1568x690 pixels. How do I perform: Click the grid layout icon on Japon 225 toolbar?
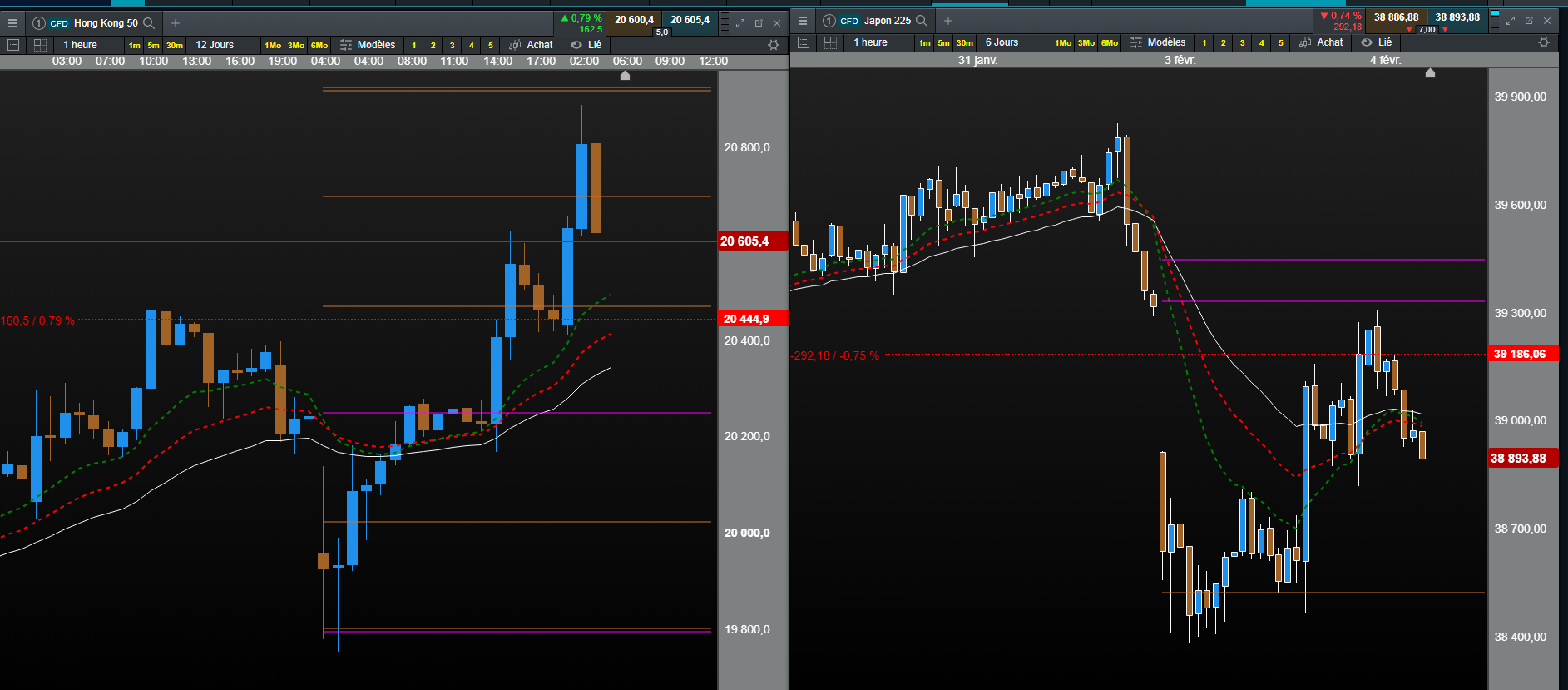830,42
